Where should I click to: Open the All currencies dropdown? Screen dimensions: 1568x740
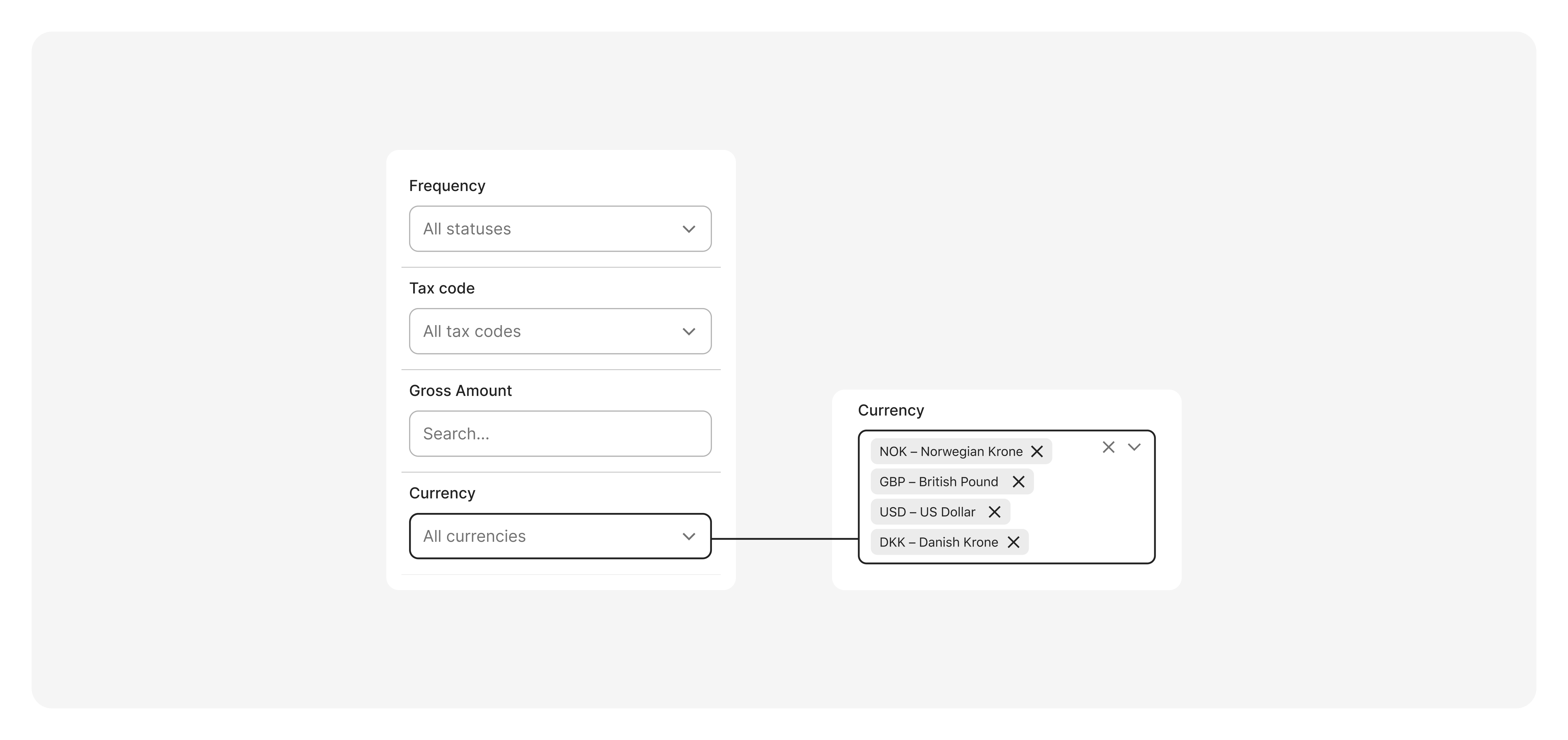(x=560, y=536)
